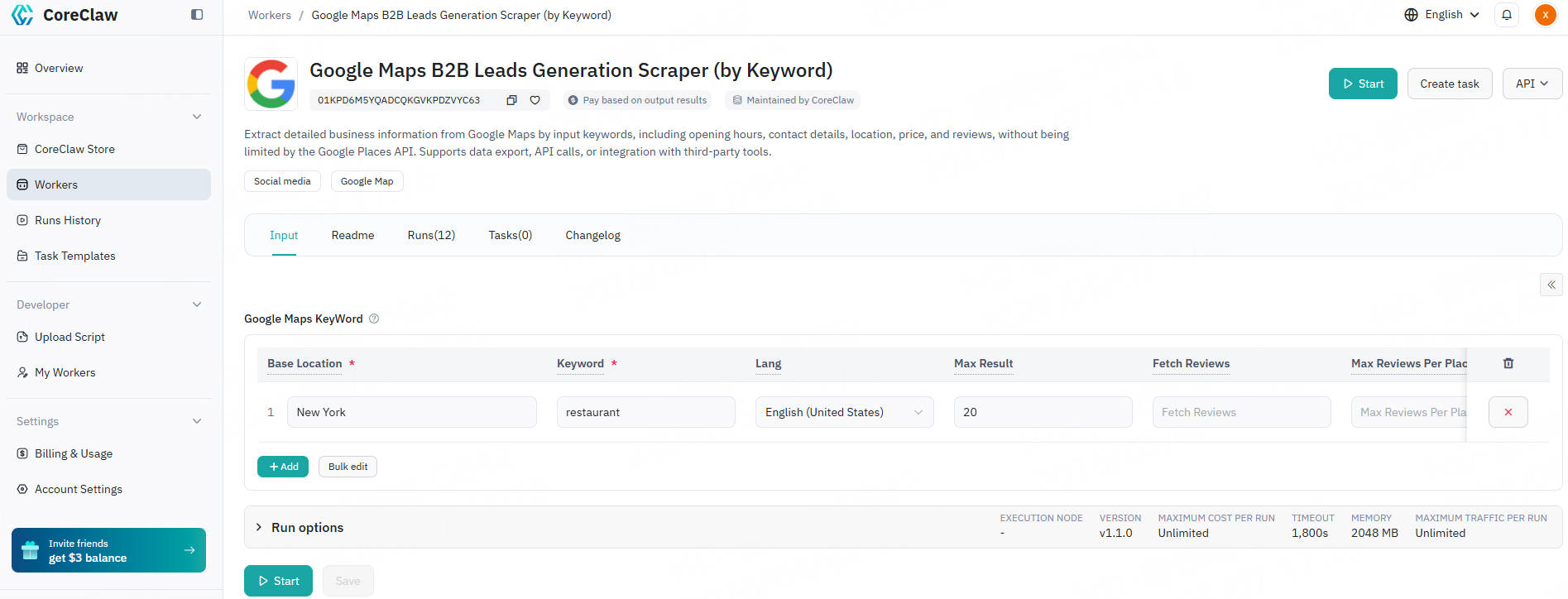Collapse the side panel with double chevron

(x=1551, y=285)
